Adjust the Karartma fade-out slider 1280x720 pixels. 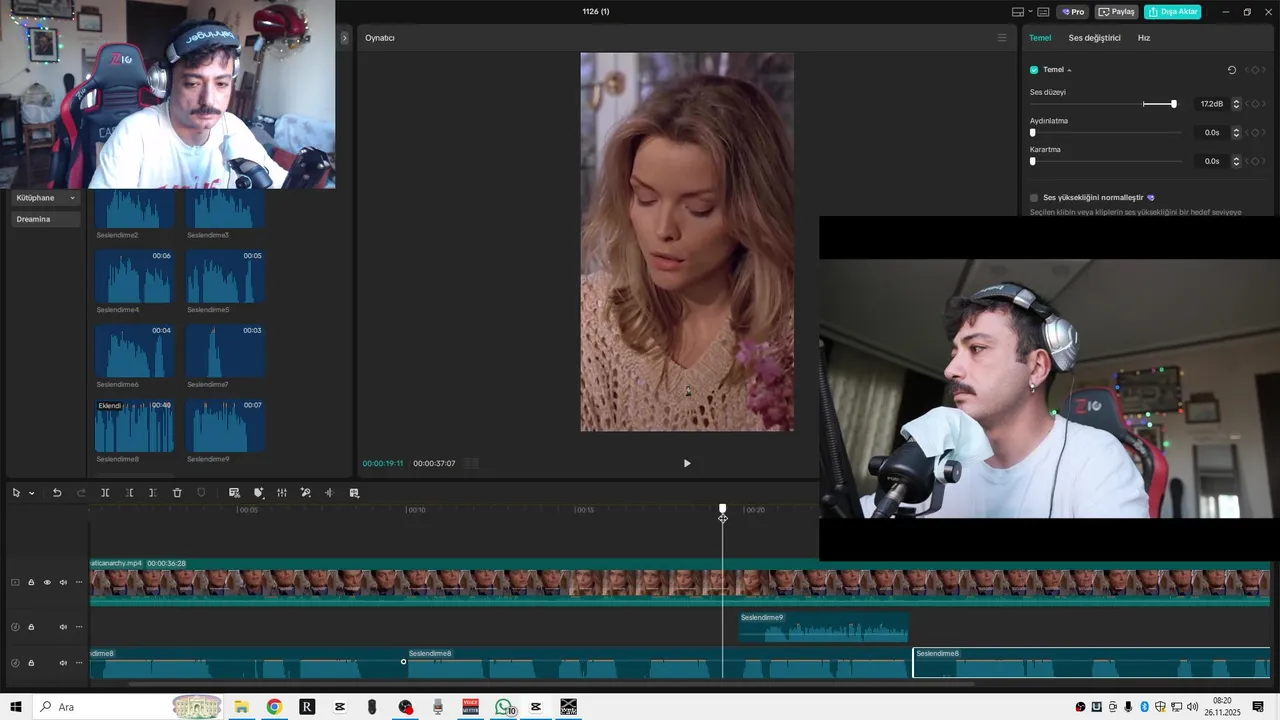pyautogui.click(x=1033, y=161)
